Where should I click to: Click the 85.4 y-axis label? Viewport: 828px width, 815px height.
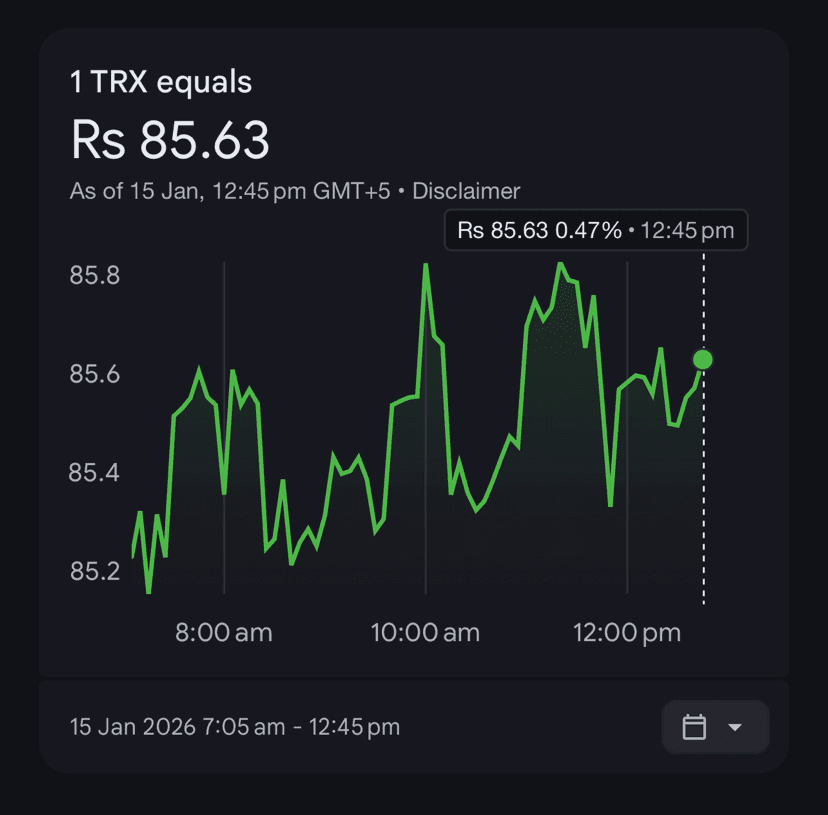click(x=94, y=472)
